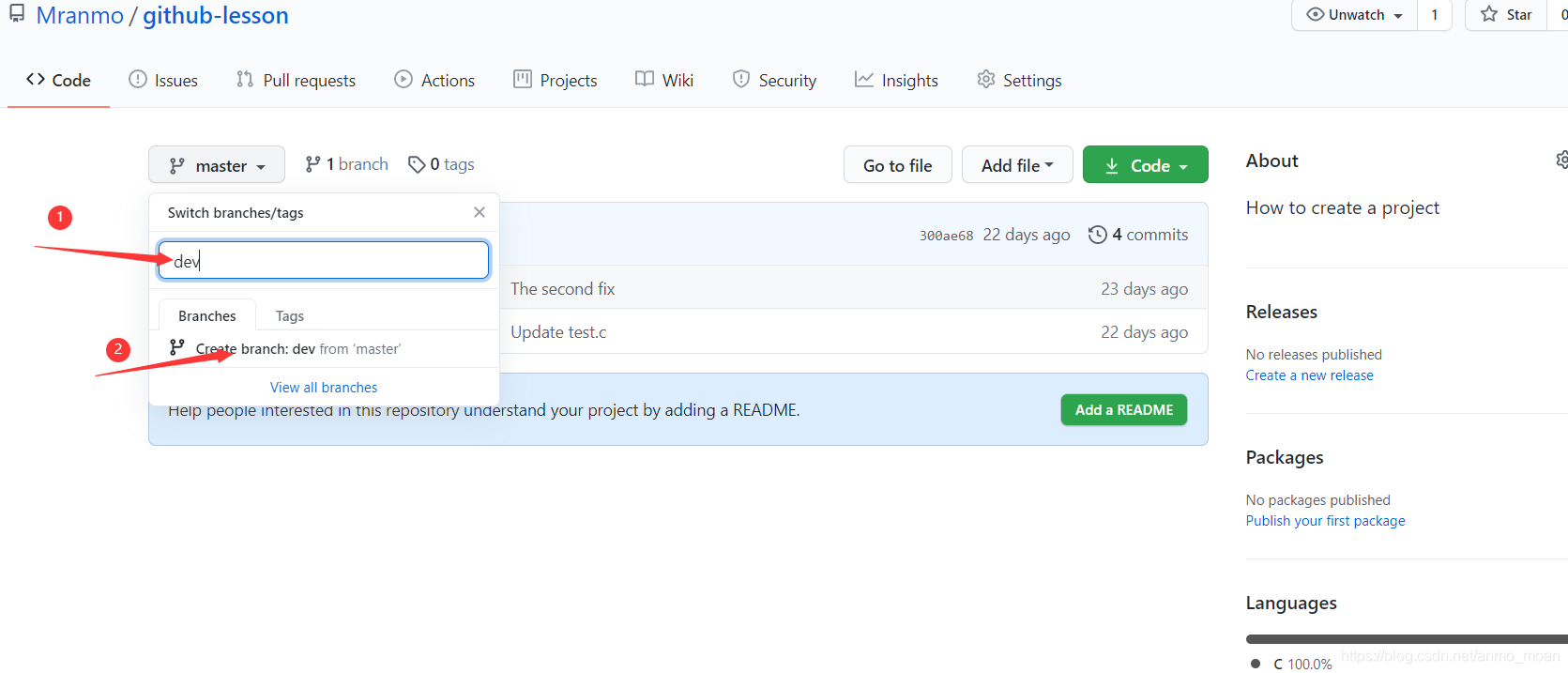Open the Security tab

774,81
